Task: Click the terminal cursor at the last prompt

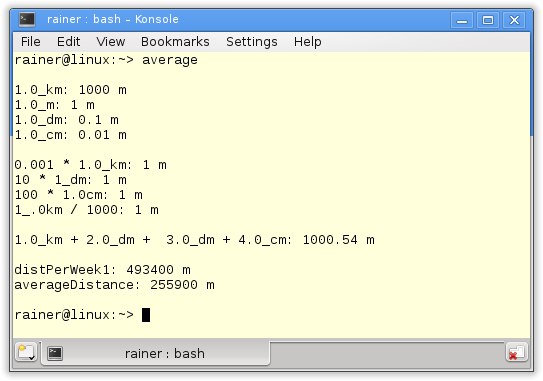Action: (146, 315)
